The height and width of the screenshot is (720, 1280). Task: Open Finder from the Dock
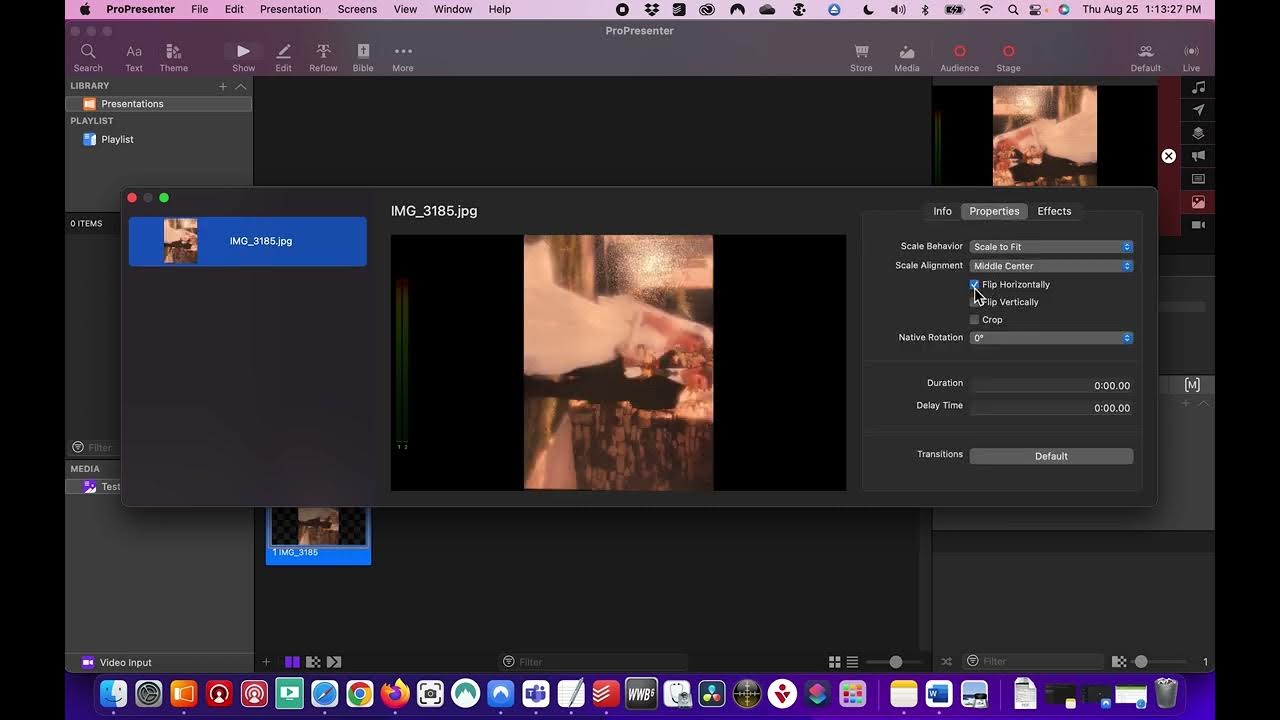pyautogui.click(x=114, y=693)
